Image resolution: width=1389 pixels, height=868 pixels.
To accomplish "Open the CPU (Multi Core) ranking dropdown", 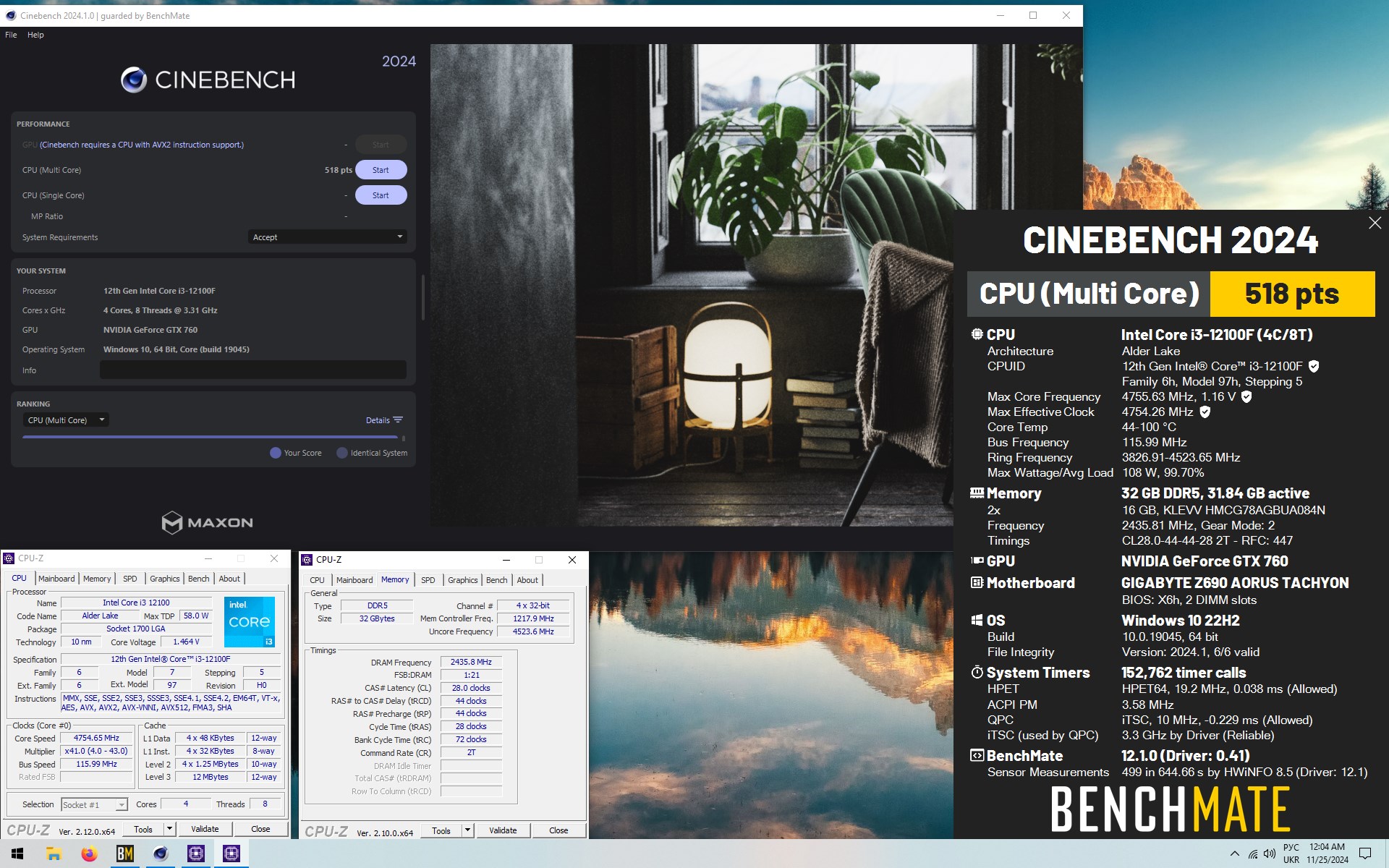I will pyautogui.click(x=66, y=420).
